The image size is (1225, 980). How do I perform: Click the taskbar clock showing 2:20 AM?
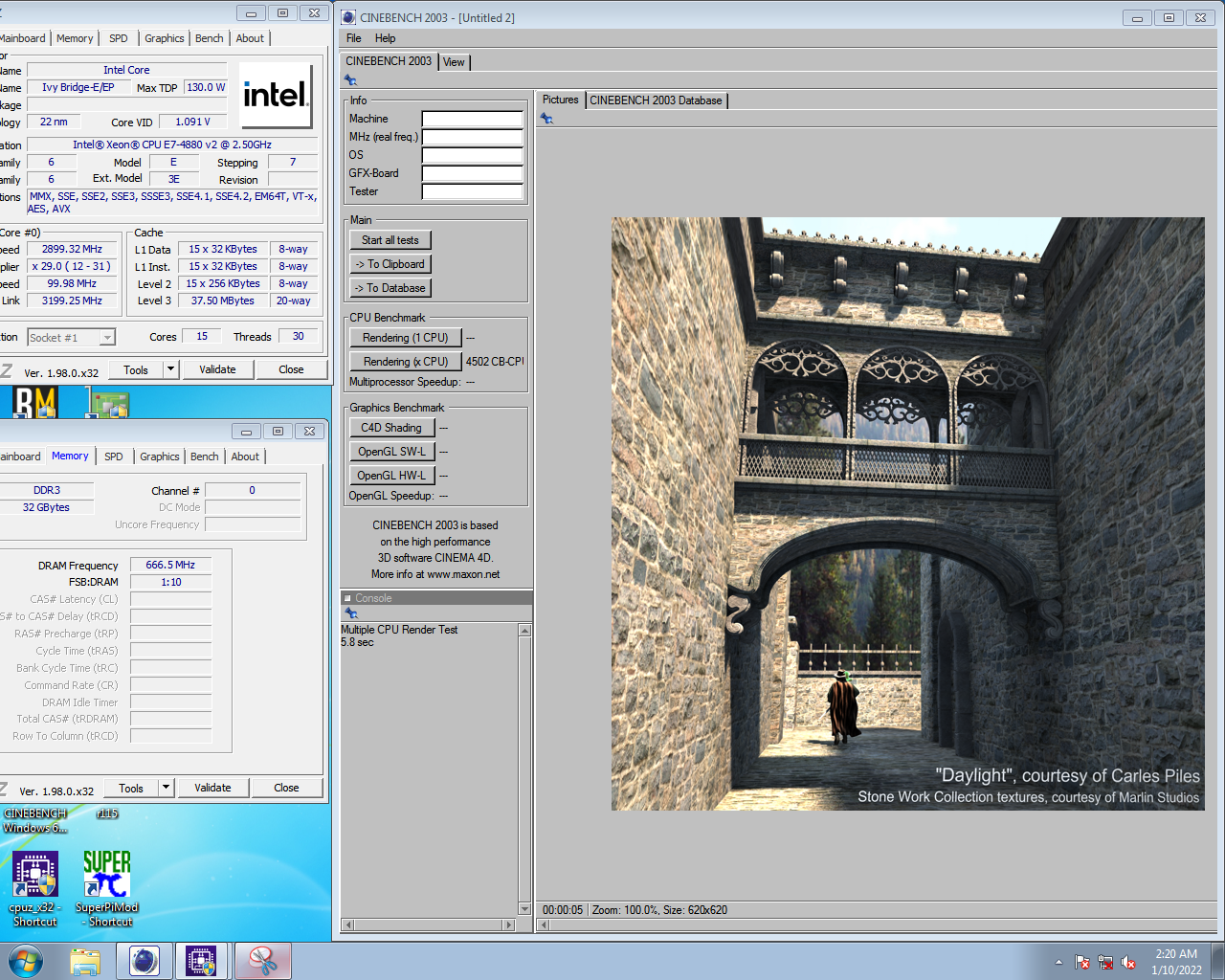(1176, 962)
